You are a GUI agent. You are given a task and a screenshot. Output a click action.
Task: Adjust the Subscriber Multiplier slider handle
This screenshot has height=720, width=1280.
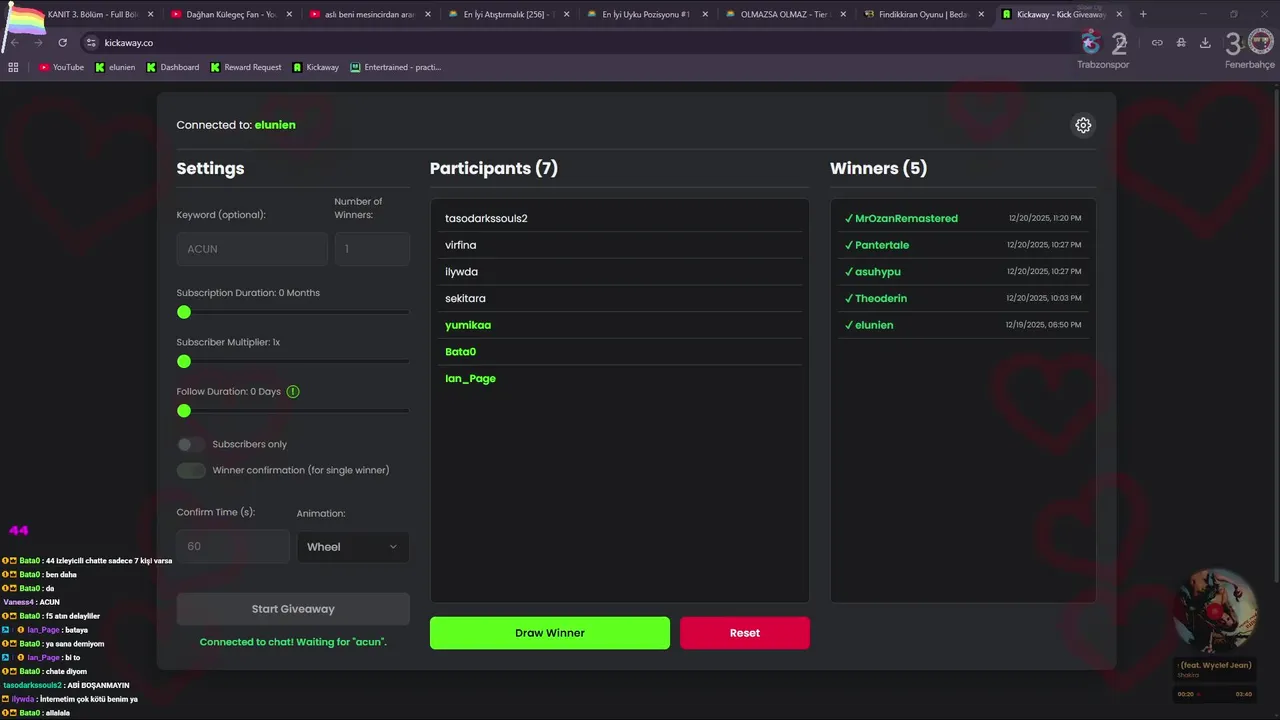(184, 361)
